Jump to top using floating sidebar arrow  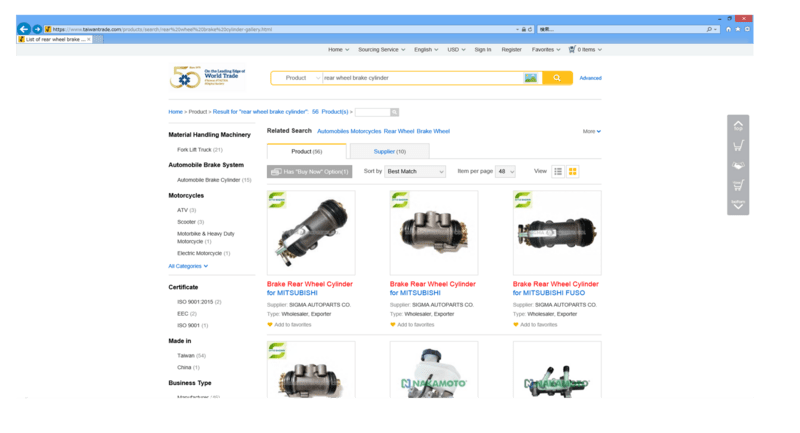click(738, 125)
